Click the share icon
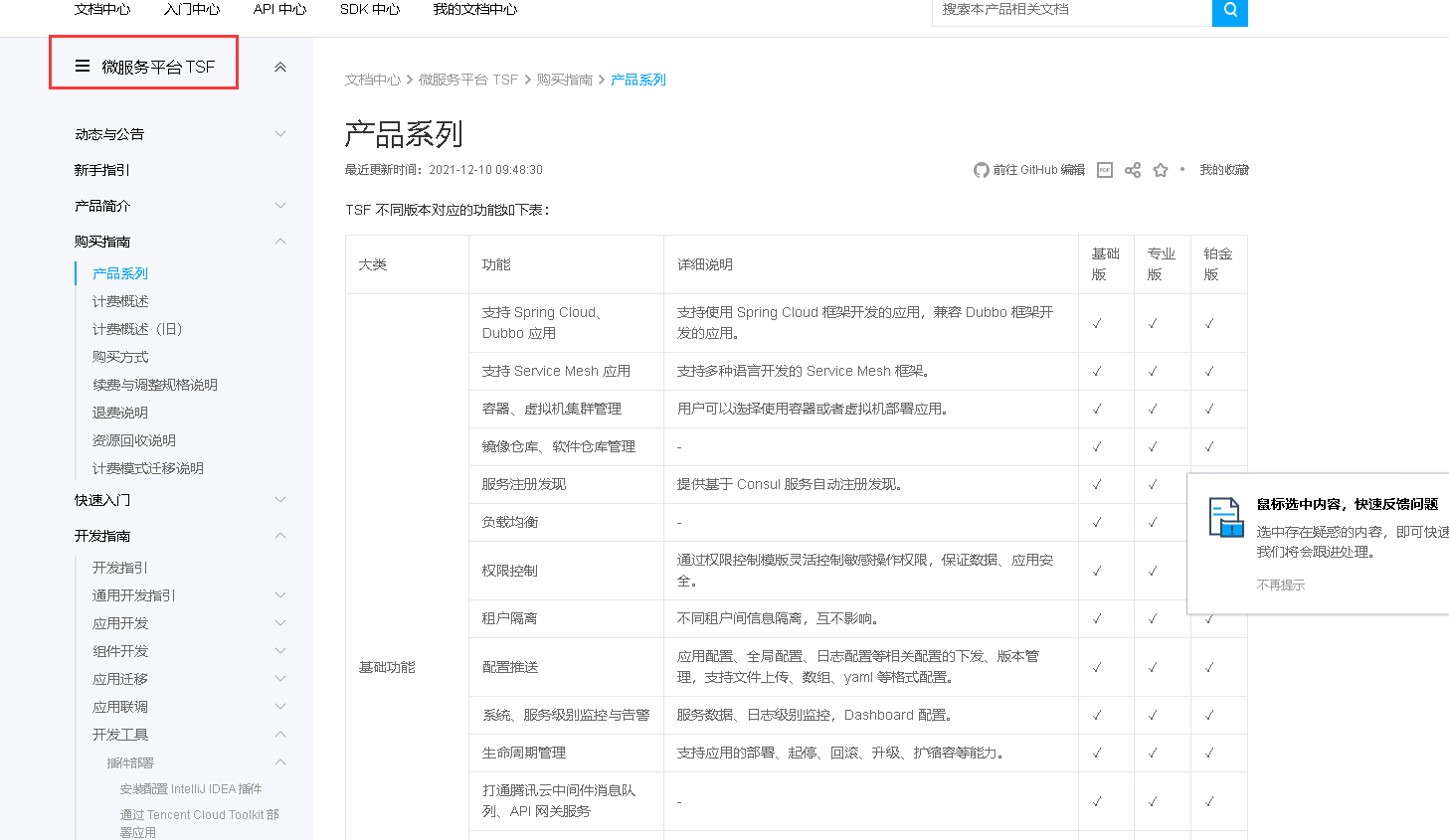 (1133, 170)
